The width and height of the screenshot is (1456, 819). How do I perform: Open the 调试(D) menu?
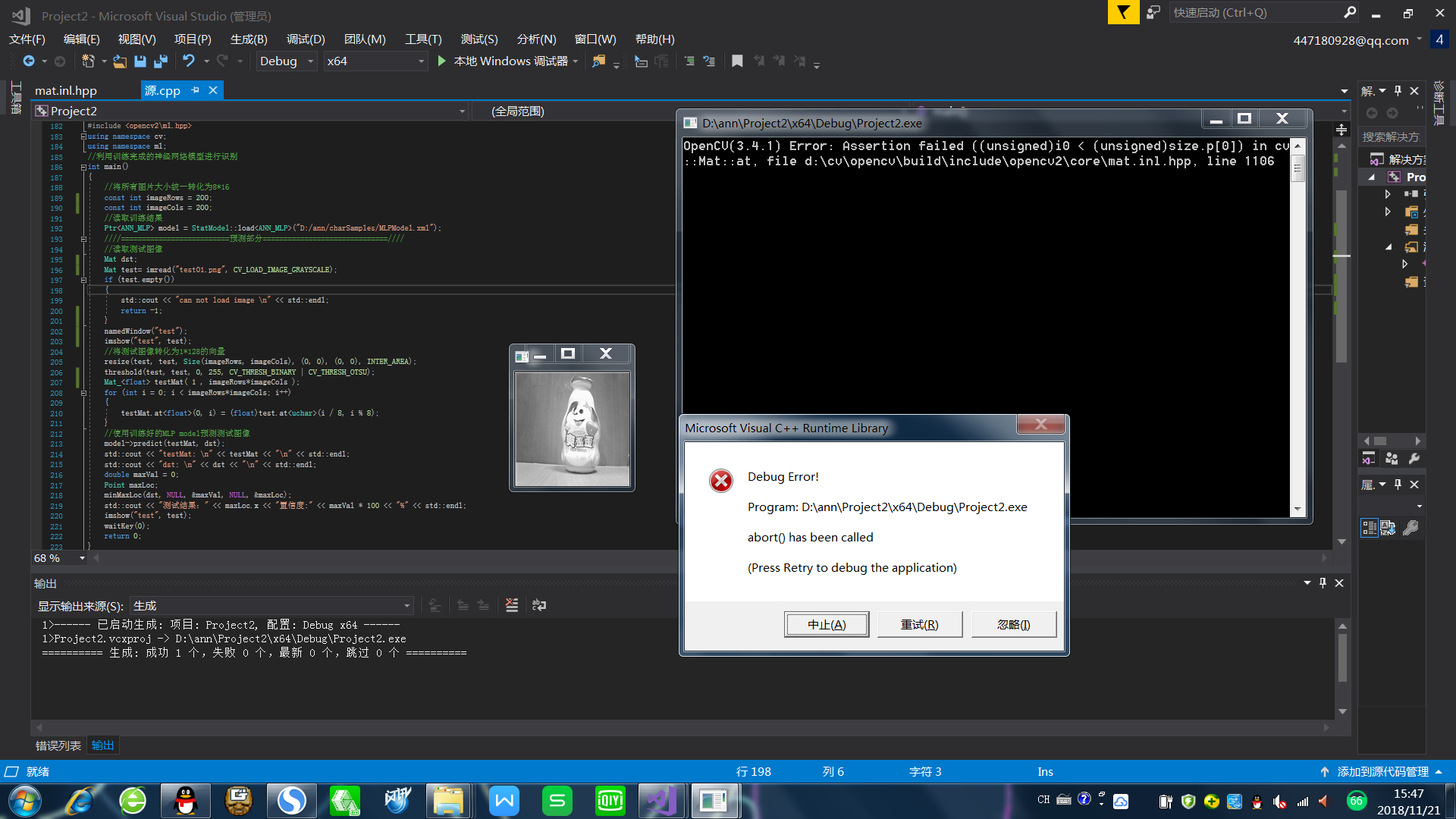coord(306,39)
